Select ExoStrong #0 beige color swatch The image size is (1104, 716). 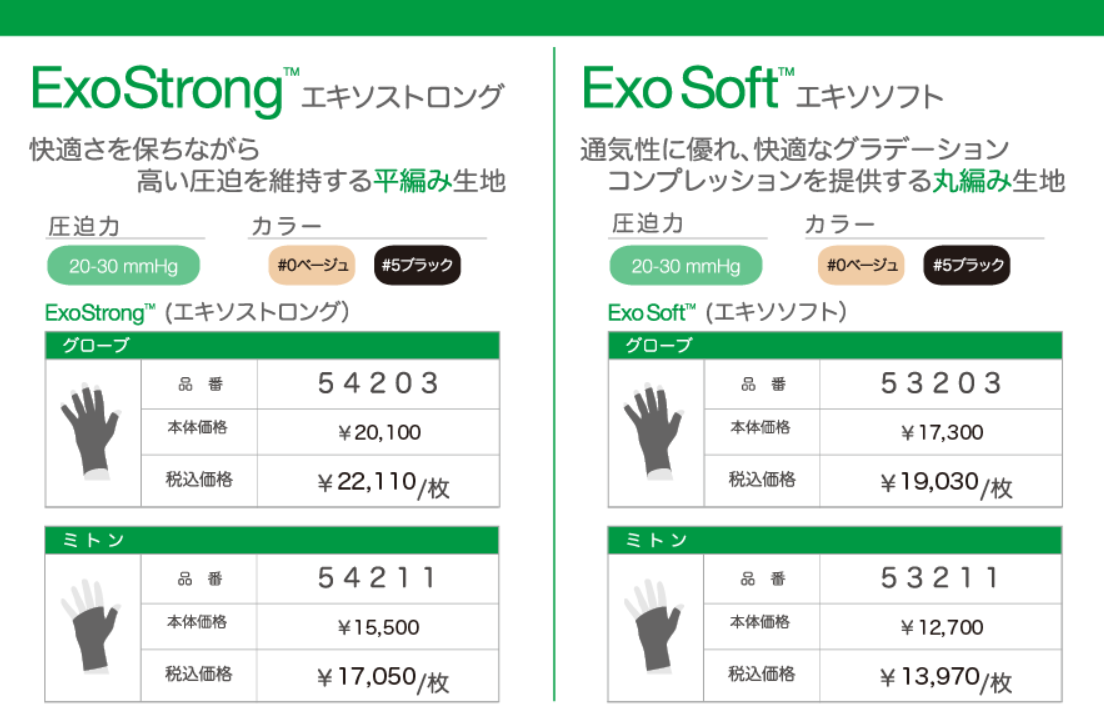pos(311,266)
